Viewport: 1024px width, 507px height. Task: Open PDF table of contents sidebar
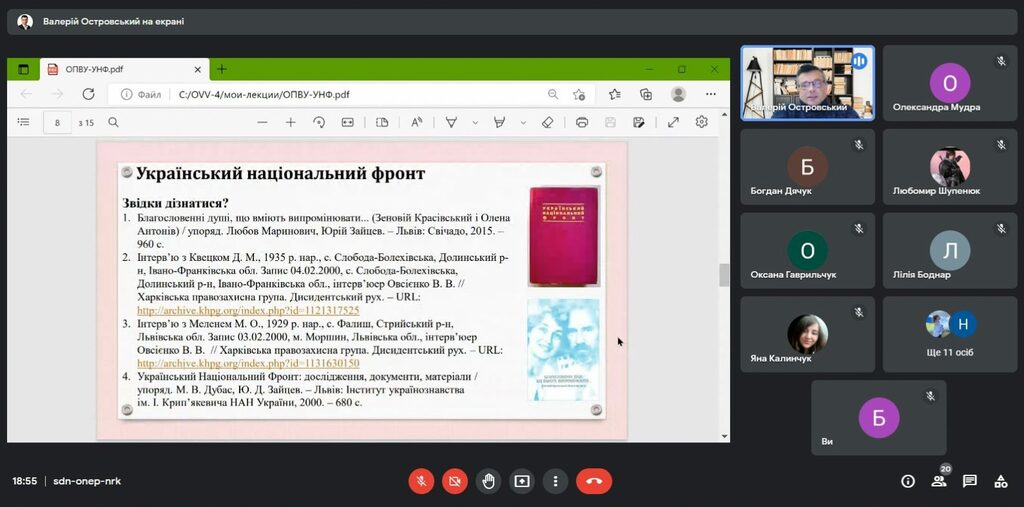pos(24,122)
